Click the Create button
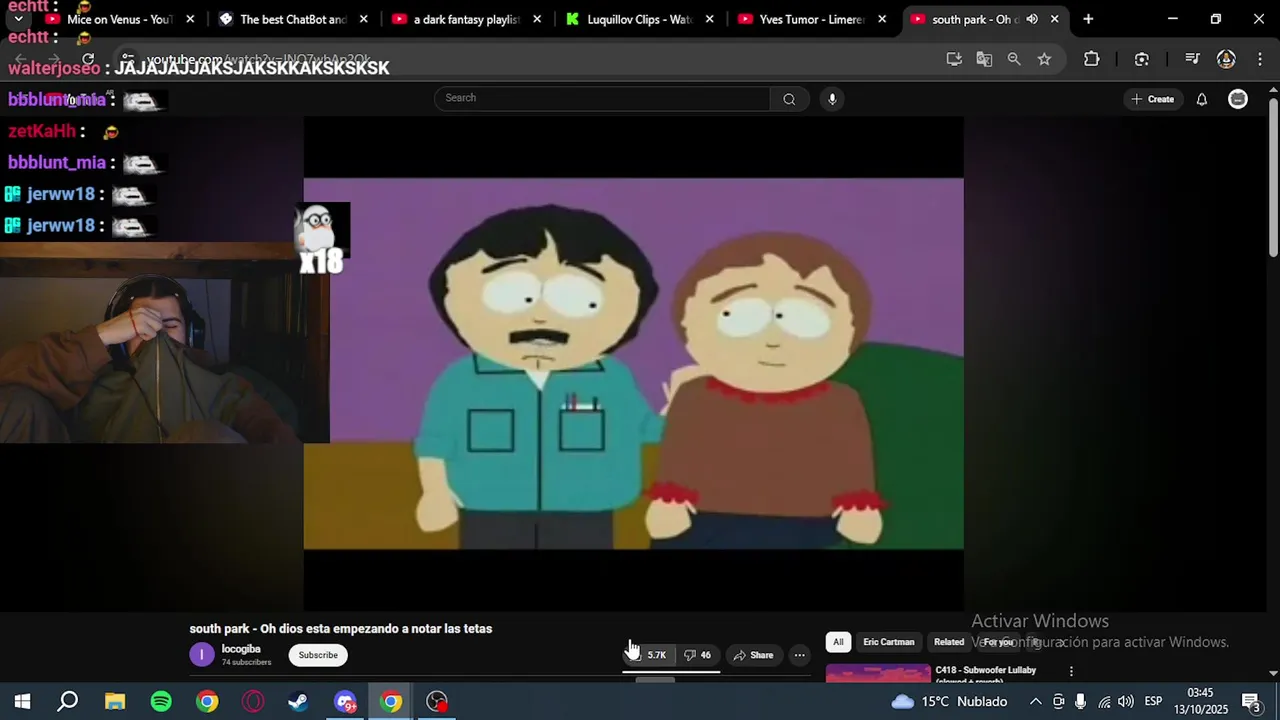 [x=1152, y=99]
